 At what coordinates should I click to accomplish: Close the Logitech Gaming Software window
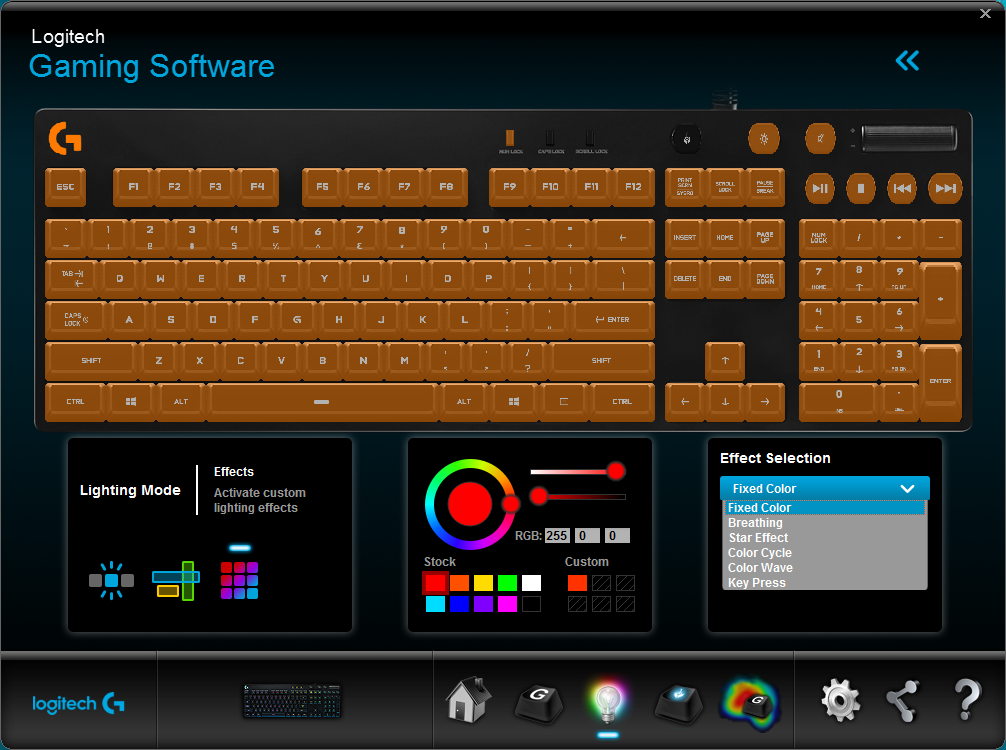985,13
